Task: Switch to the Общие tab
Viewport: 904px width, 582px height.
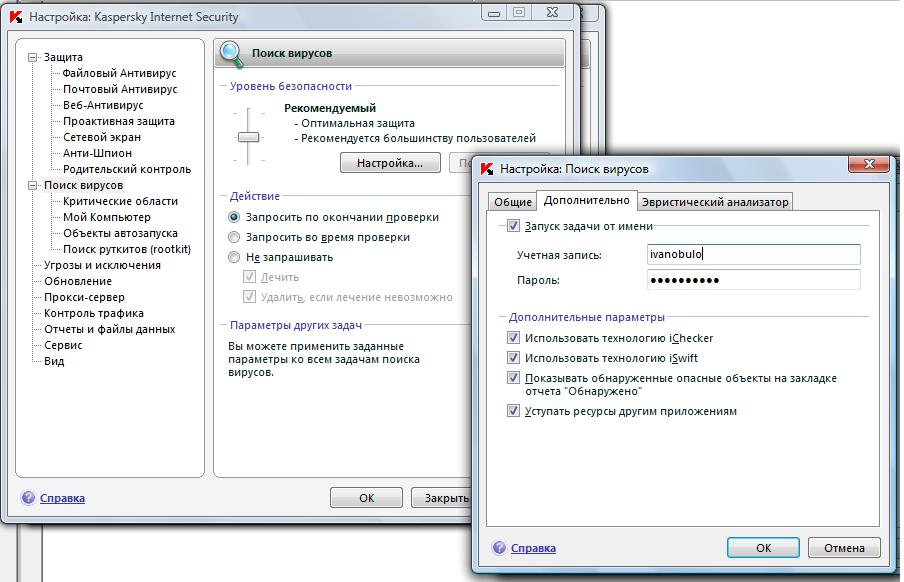Action: click(513, 202)
